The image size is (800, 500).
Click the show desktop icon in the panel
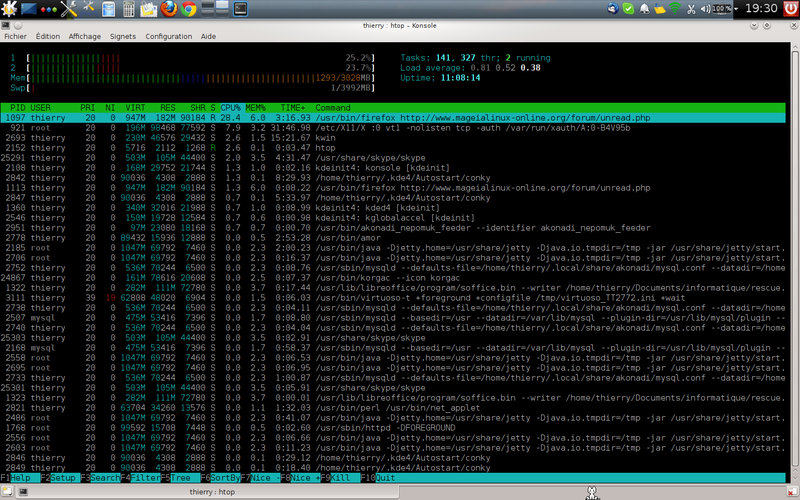pyautogui.click(x=29, y=9)
